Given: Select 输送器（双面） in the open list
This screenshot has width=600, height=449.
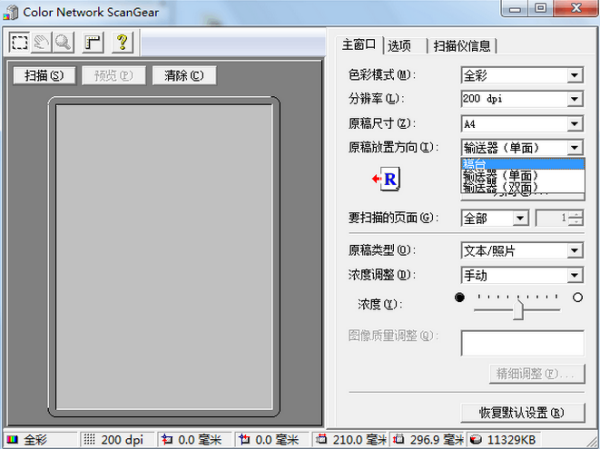Looking at the screenshot, I should [x=523, y=187].
